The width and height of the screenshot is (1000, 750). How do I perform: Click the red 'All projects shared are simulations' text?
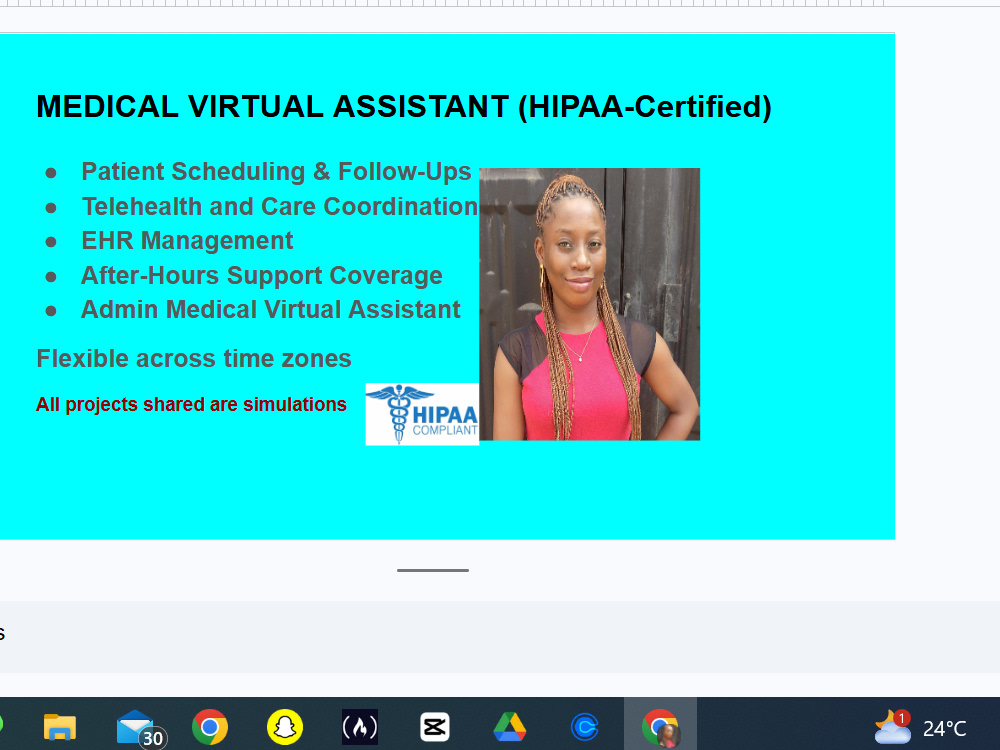[x=191, y=404]
